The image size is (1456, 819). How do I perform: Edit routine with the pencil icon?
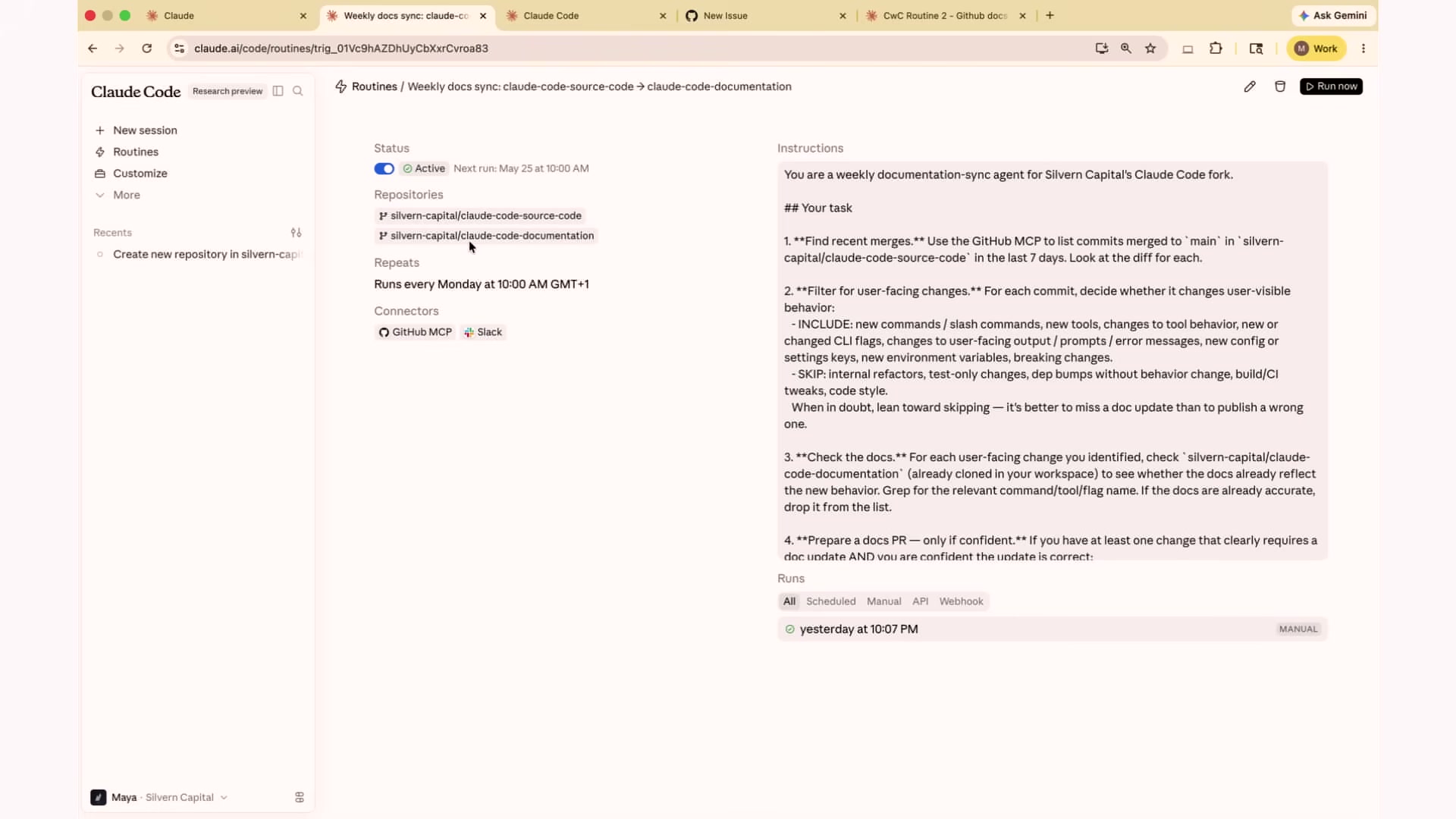1250,86
